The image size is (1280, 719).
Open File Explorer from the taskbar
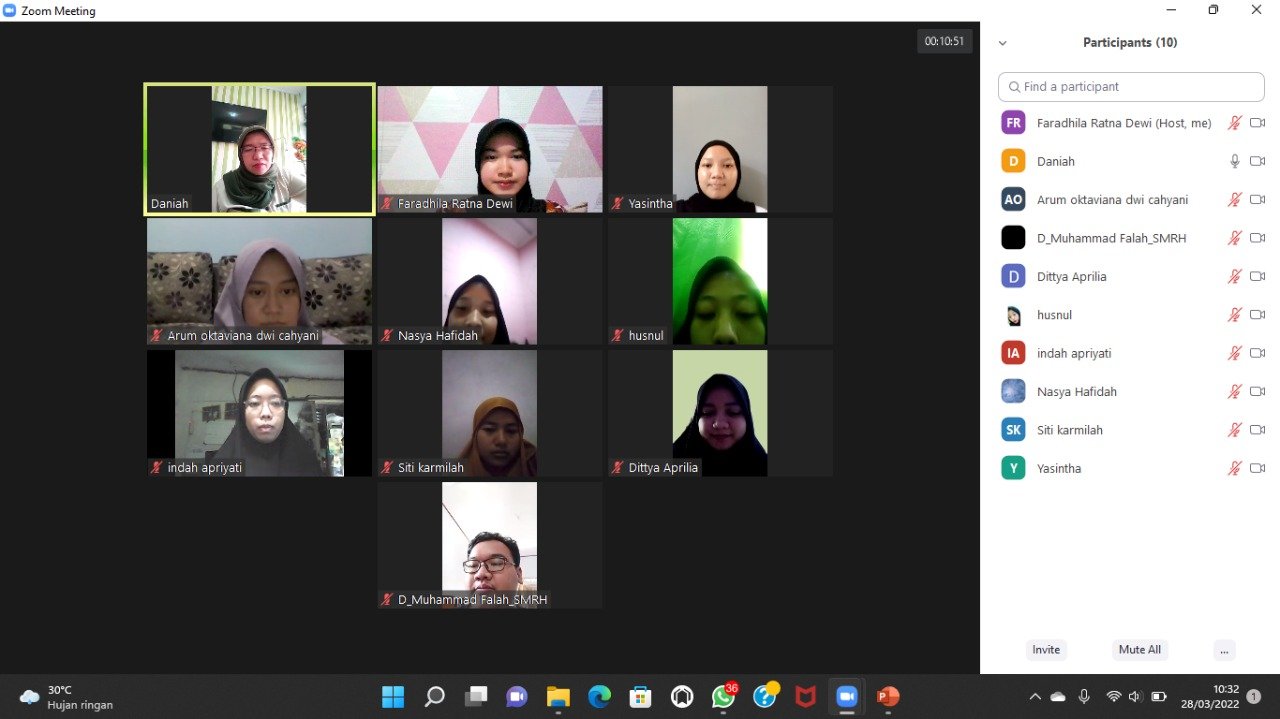point(558,696)
